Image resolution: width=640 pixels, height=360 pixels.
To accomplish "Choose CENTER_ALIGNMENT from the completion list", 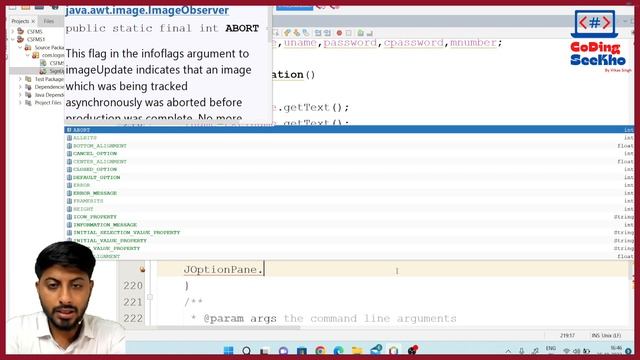I will pyautogui.click(x=349, y=162).
